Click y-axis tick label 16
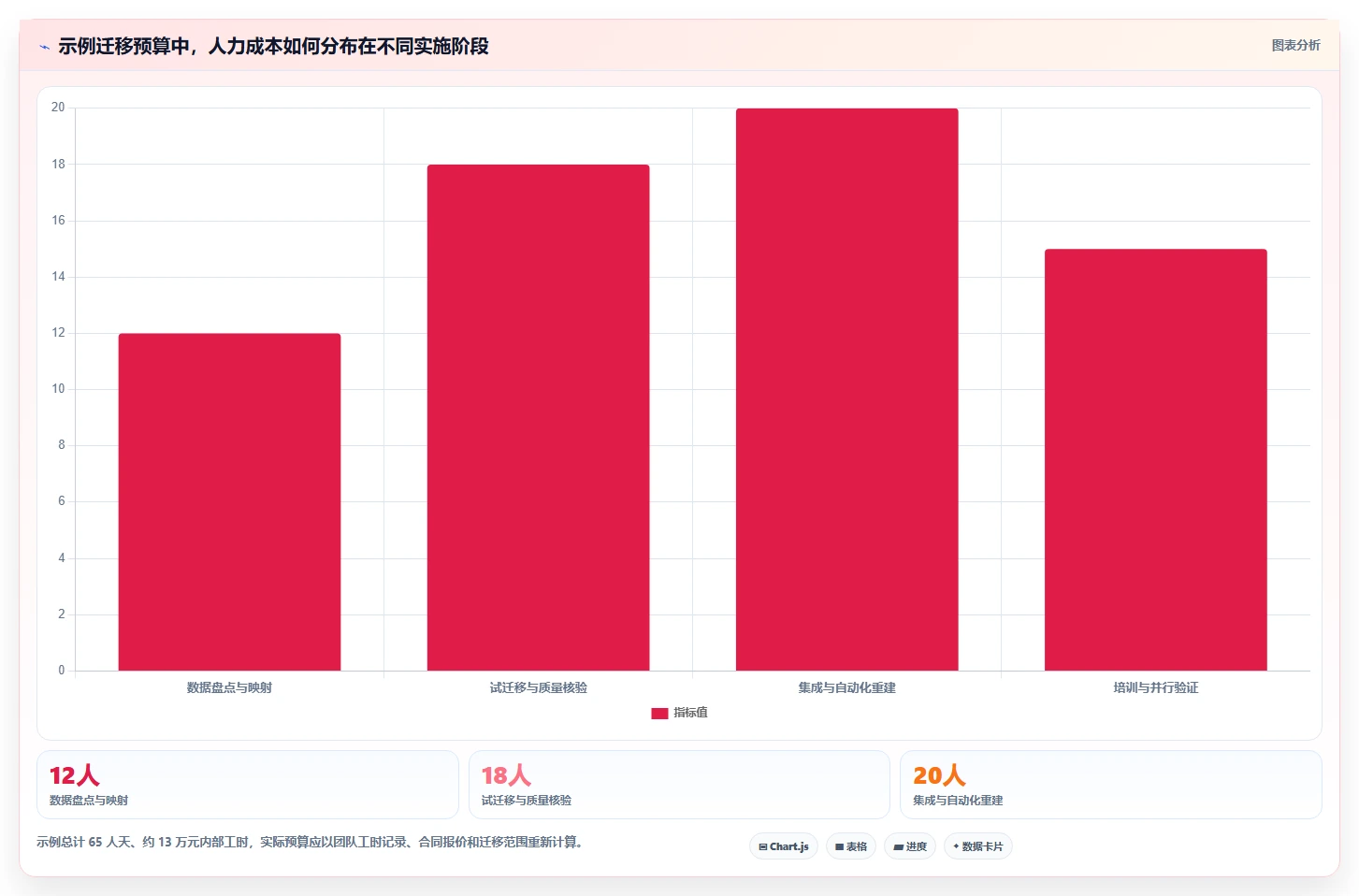Image resolution: width=1359 pixels, height=896 pixels. 58,220
